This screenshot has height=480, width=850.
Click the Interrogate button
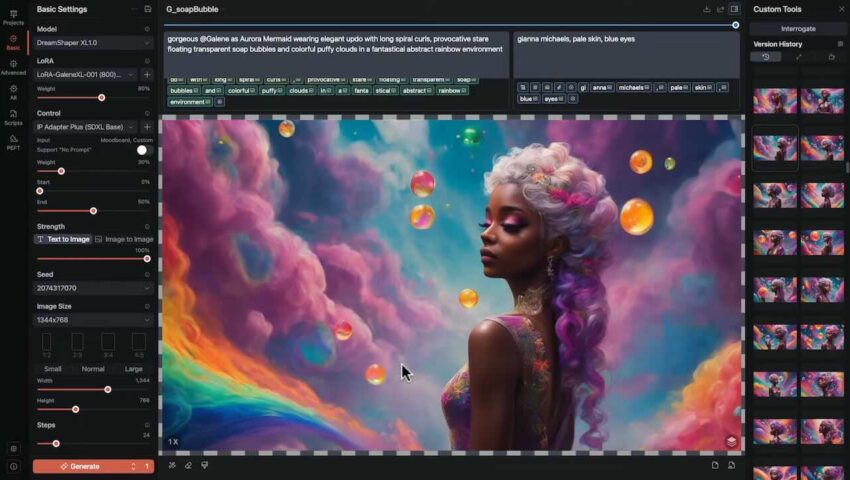(x=798, y=29)
